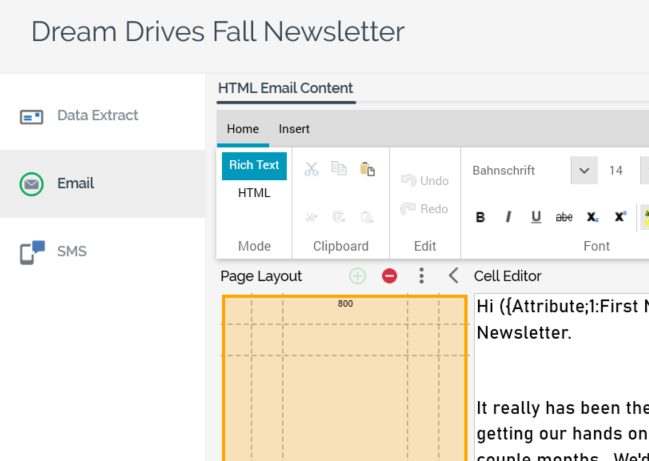Collapse the Page Layout panel
This screenshot has width=649, height=461.
[x=453, y=276]
